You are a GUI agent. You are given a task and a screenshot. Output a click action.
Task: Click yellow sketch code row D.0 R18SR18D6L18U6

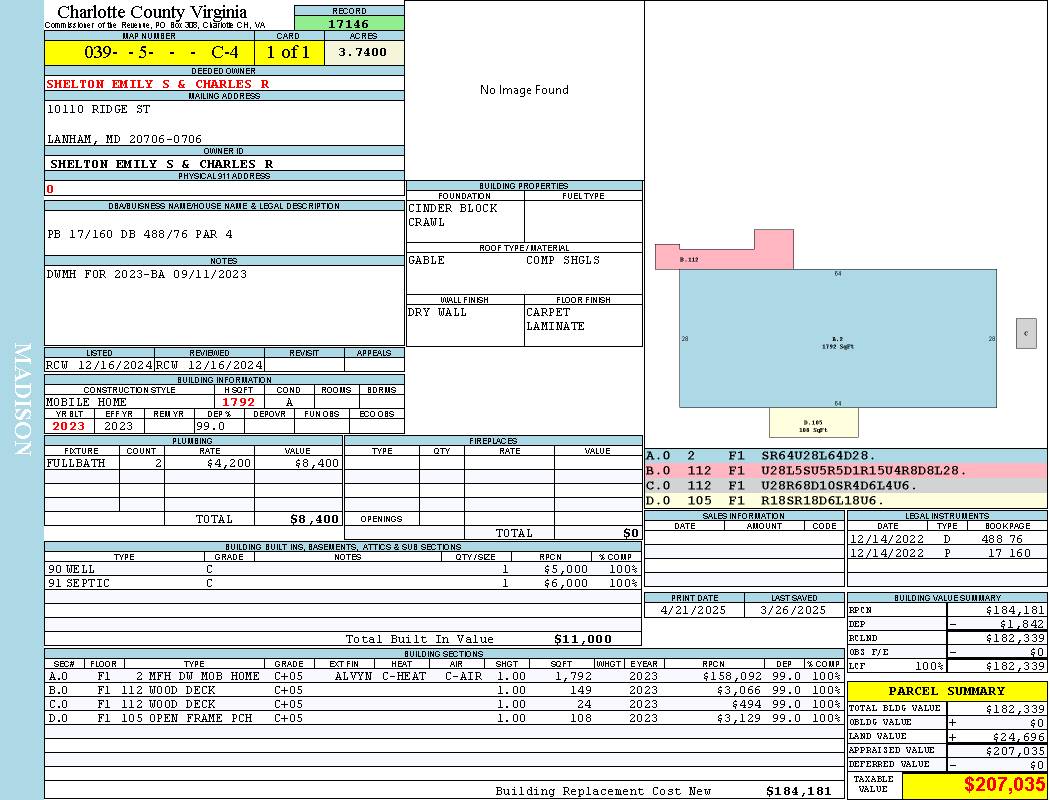(846, 500)
